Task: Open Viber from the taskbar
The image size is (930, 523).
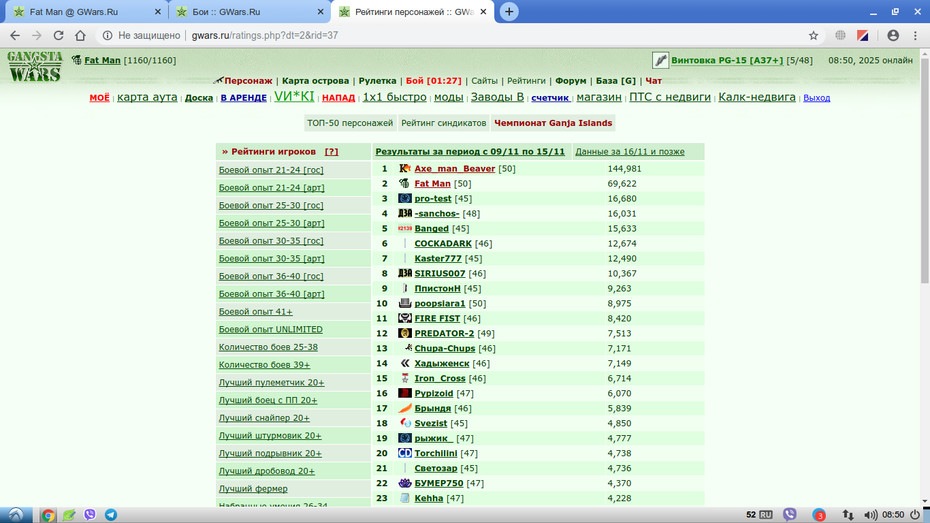Action: (90, 515)
